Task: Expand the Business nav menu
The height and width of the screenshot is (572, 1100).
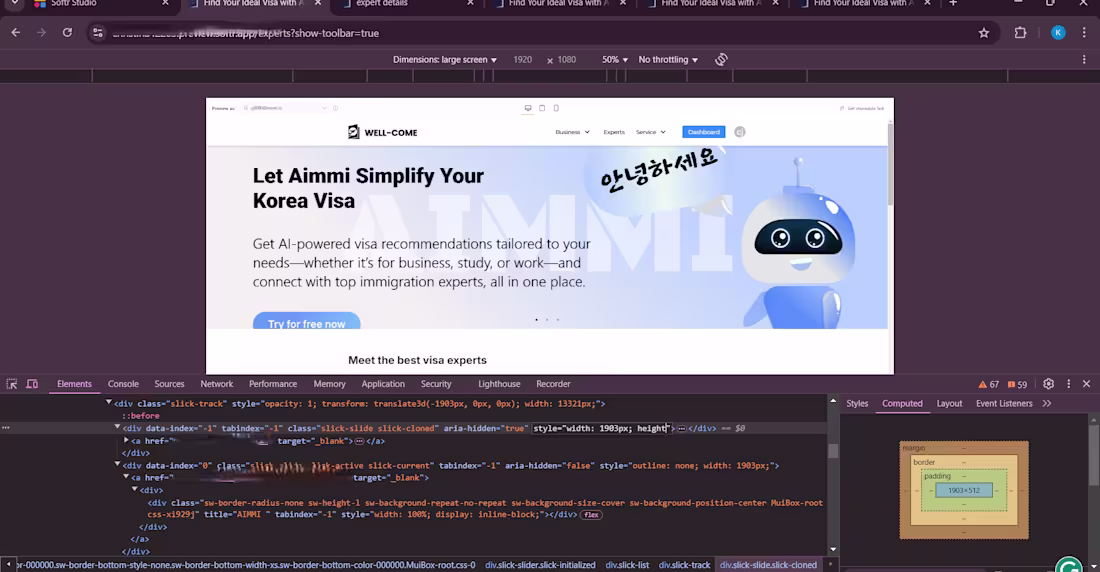Action: pos(572,132)
